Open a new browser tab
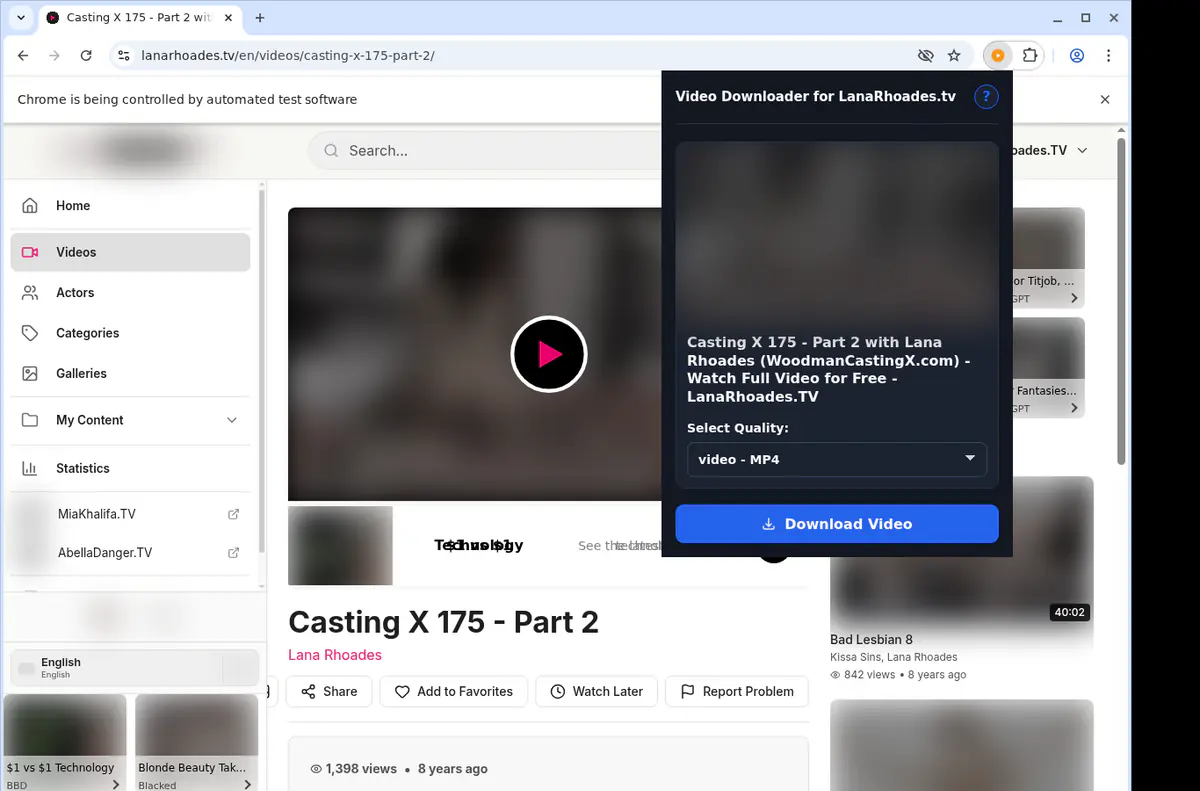The image size is (1200, 791). (x=260, y=18)
